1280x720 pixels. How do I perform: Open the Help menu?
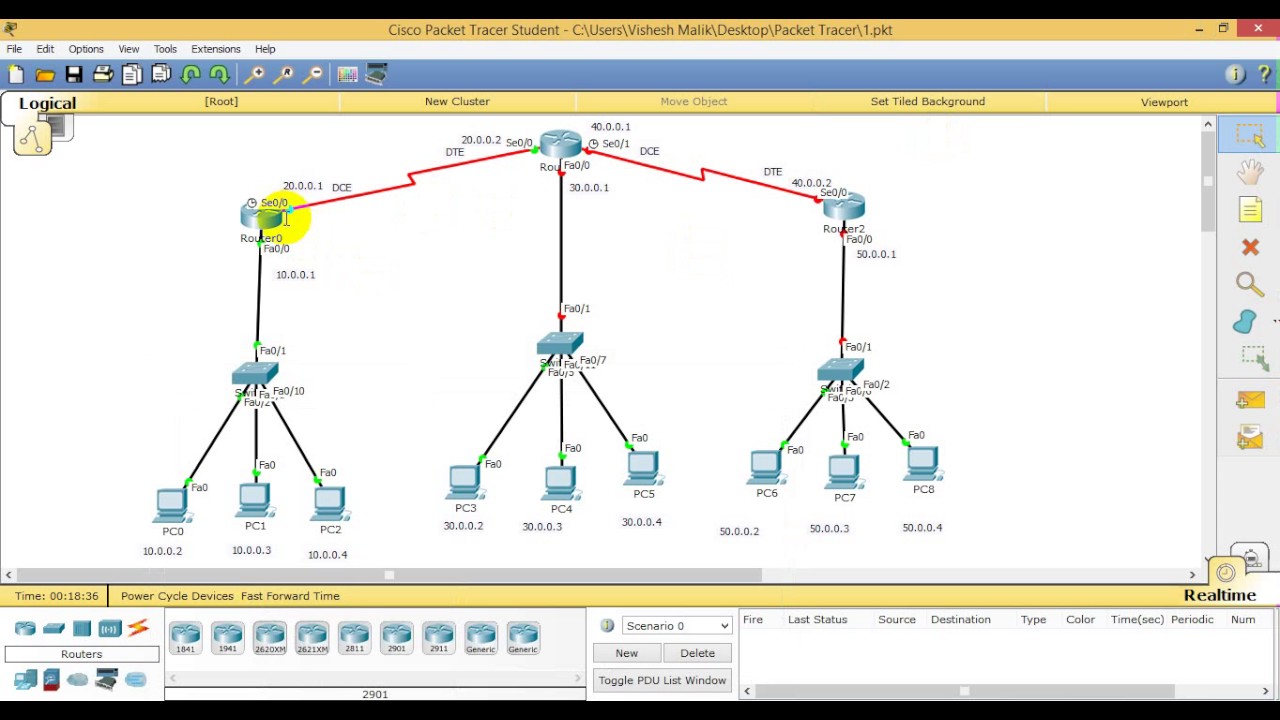tap(265, 48)
